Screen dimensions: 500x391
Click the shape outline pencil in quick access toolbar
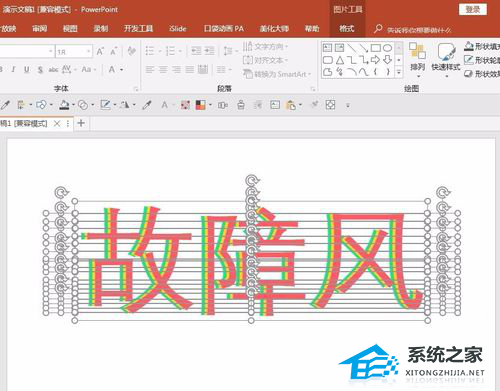coord(105,105)
